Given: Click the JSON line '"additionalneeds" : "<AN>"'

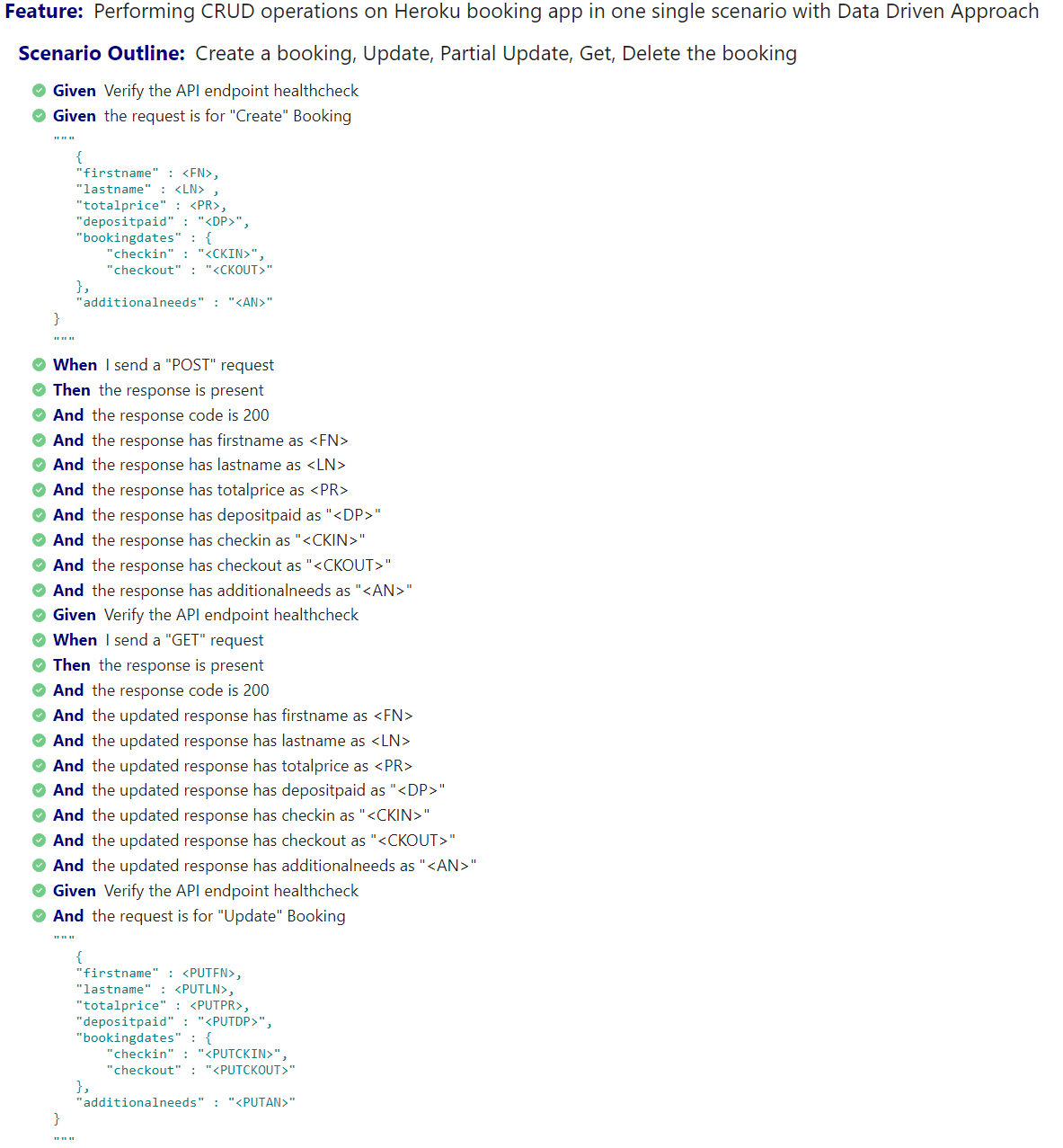Looking at the screenshot, I should [174, 303].
